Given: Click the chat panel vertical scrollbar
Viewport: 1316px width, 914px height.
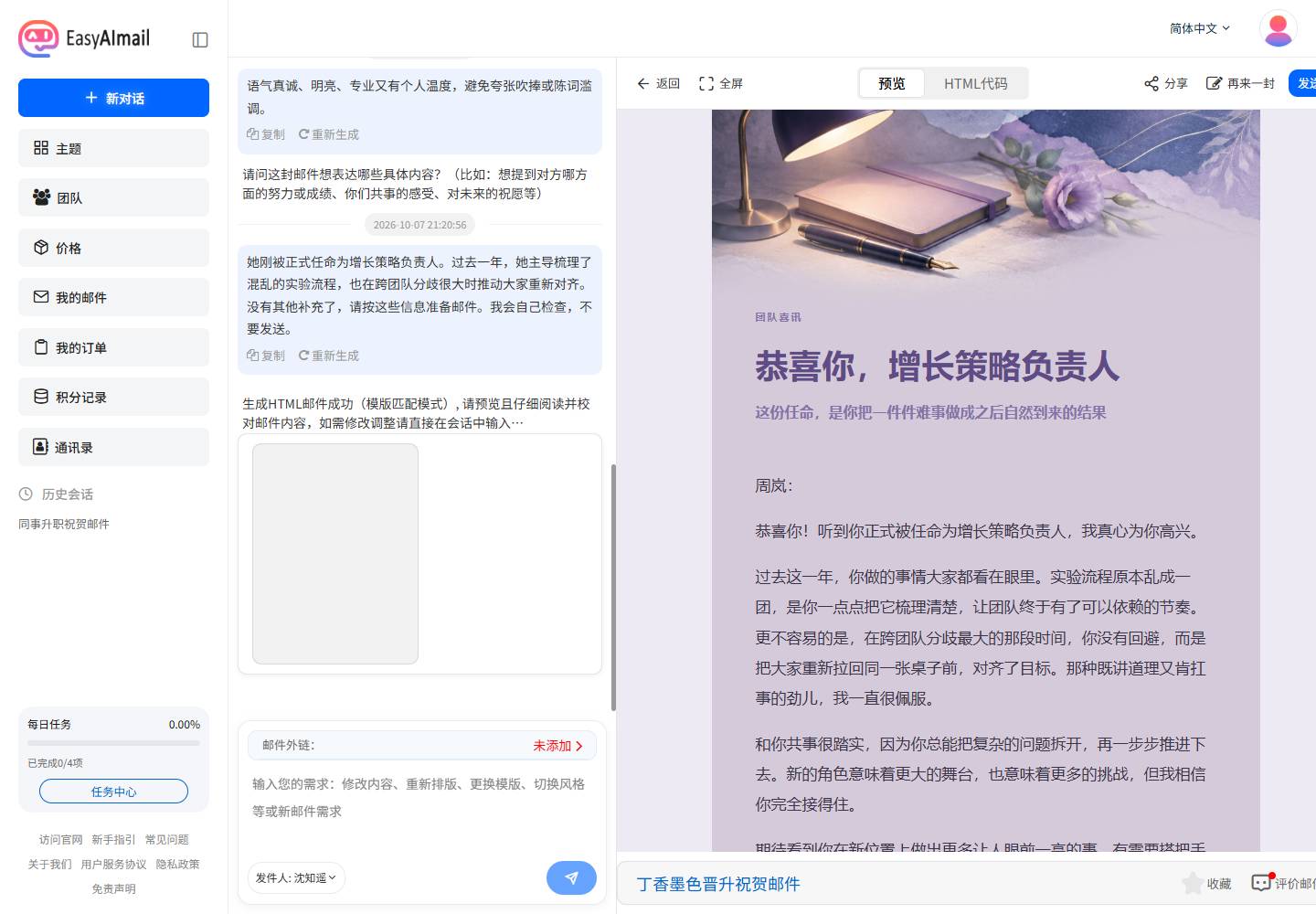Looking at the screenshot, I should tap(613, 587).
